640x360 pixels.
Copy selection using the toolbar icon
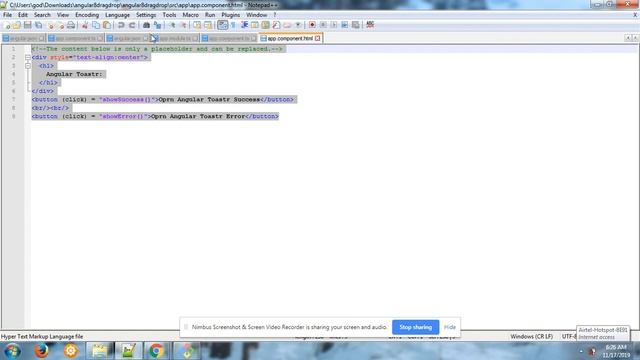[x=96, y=25]
